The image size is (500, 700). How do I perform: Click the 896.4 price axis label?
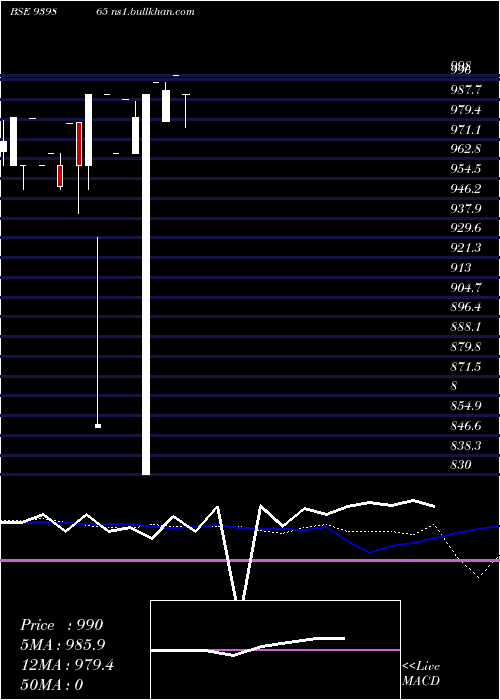point(466,307)
